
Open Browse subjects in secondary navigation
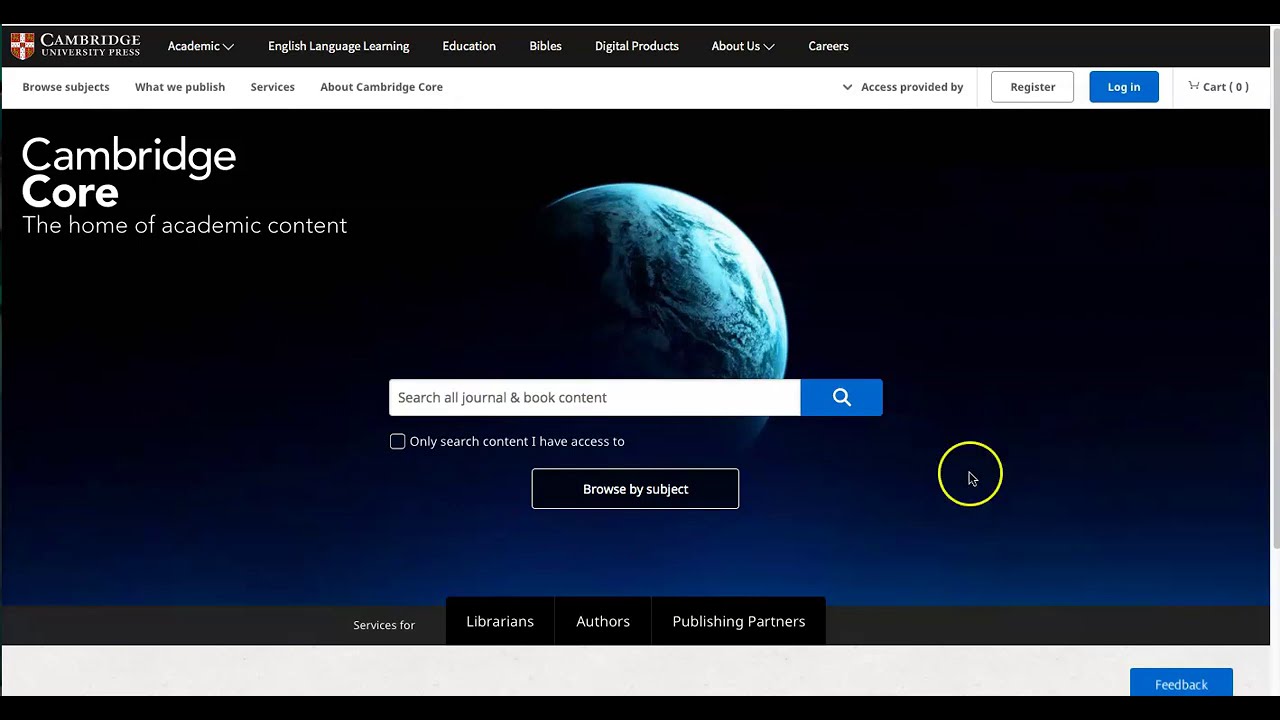[66, 87]
